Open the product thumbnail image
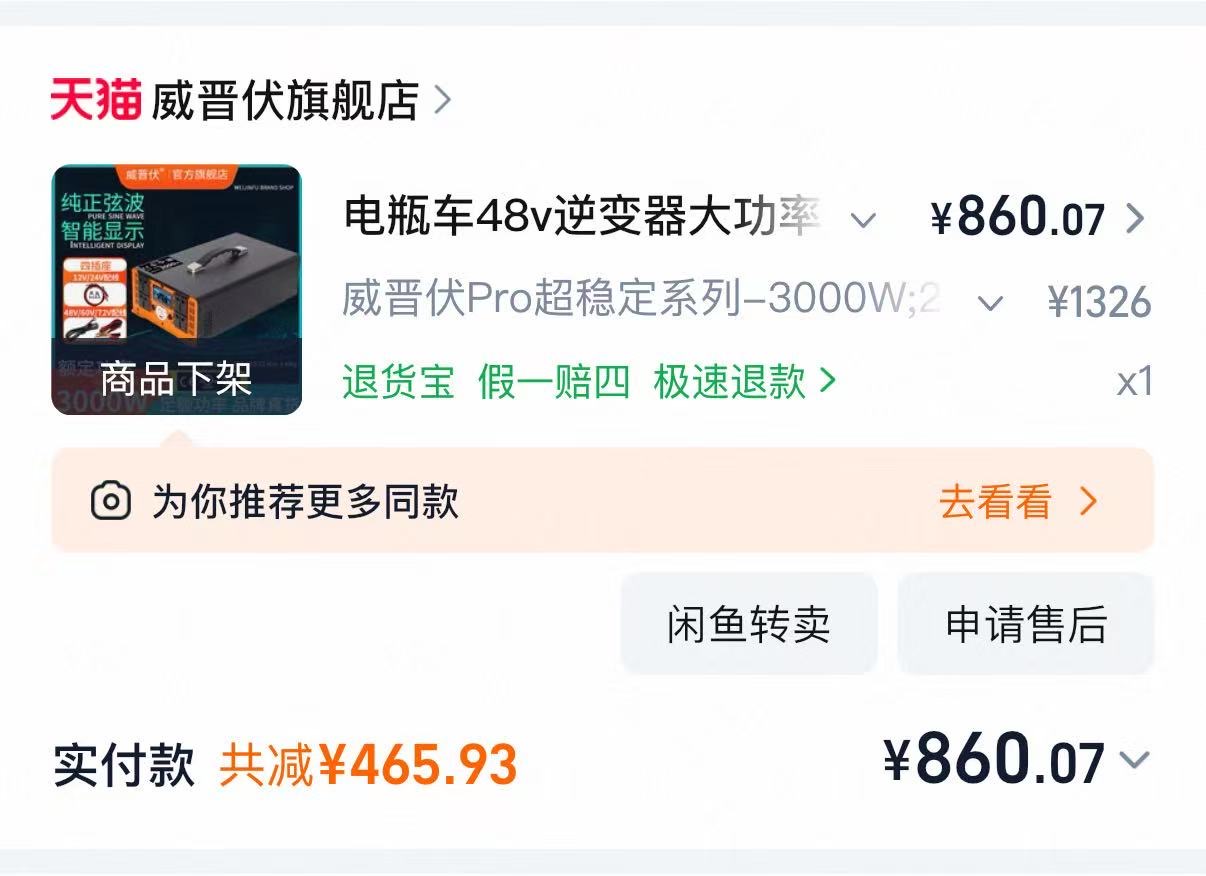Viewport: 1206px width, 876px height. tap(176, 289)
